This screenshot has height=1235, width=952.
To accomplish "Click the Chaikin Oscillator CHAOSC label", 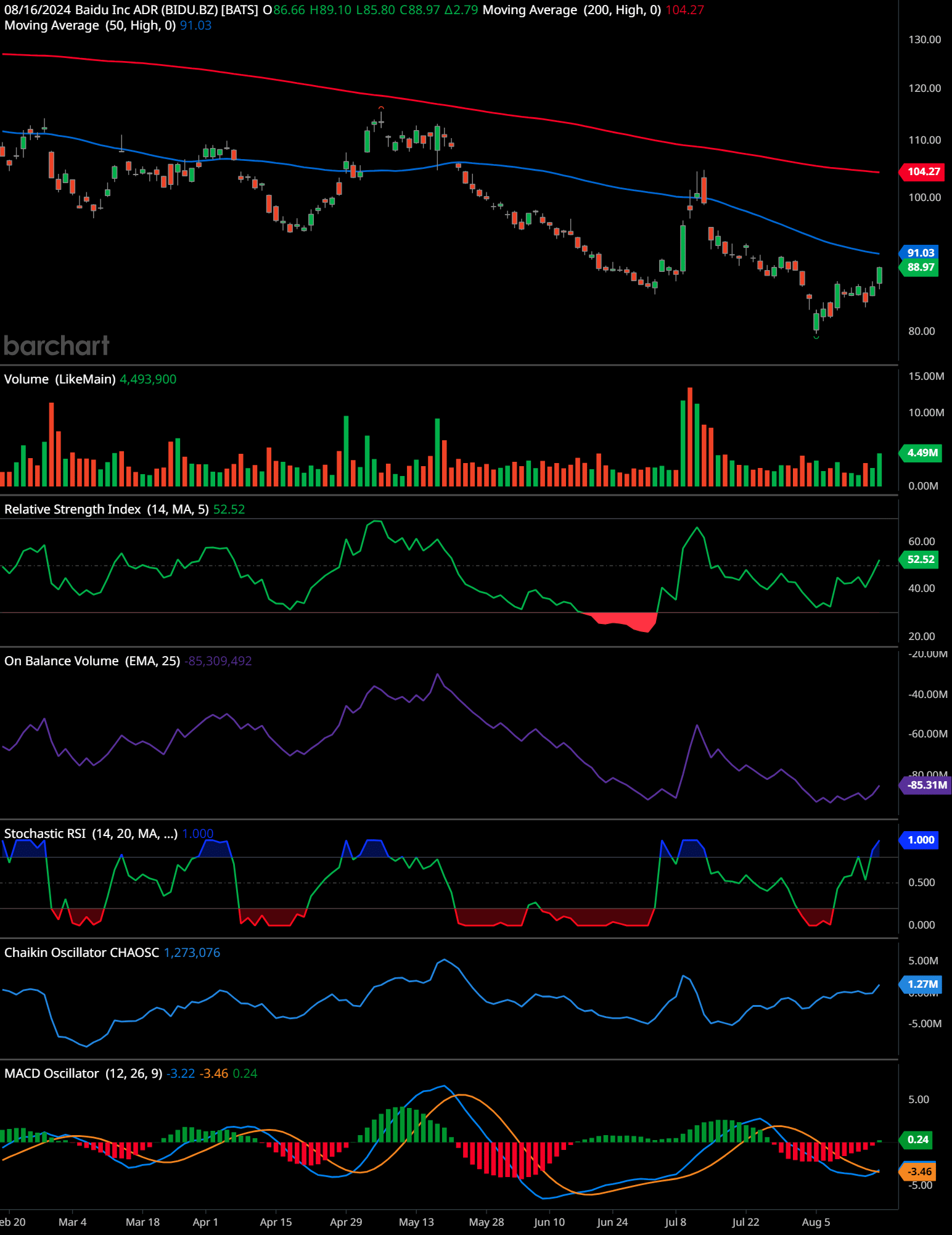I will 82,953.
